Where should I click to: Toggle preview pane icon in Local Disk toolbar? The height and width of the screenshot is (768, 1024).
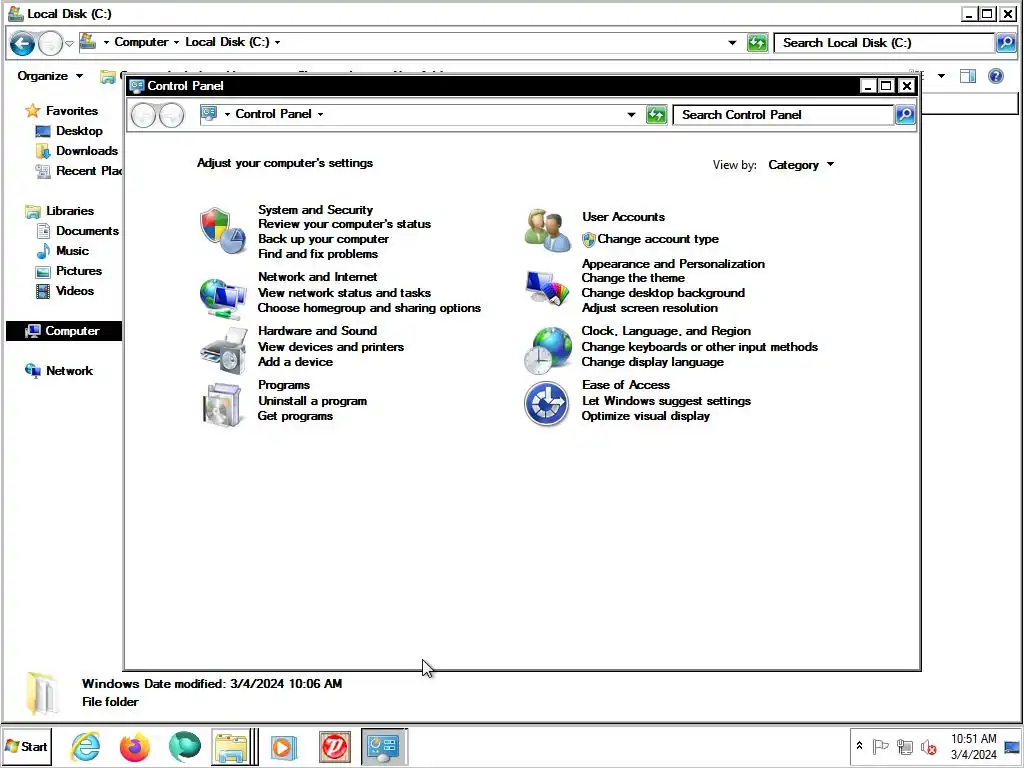pos(968,76)
